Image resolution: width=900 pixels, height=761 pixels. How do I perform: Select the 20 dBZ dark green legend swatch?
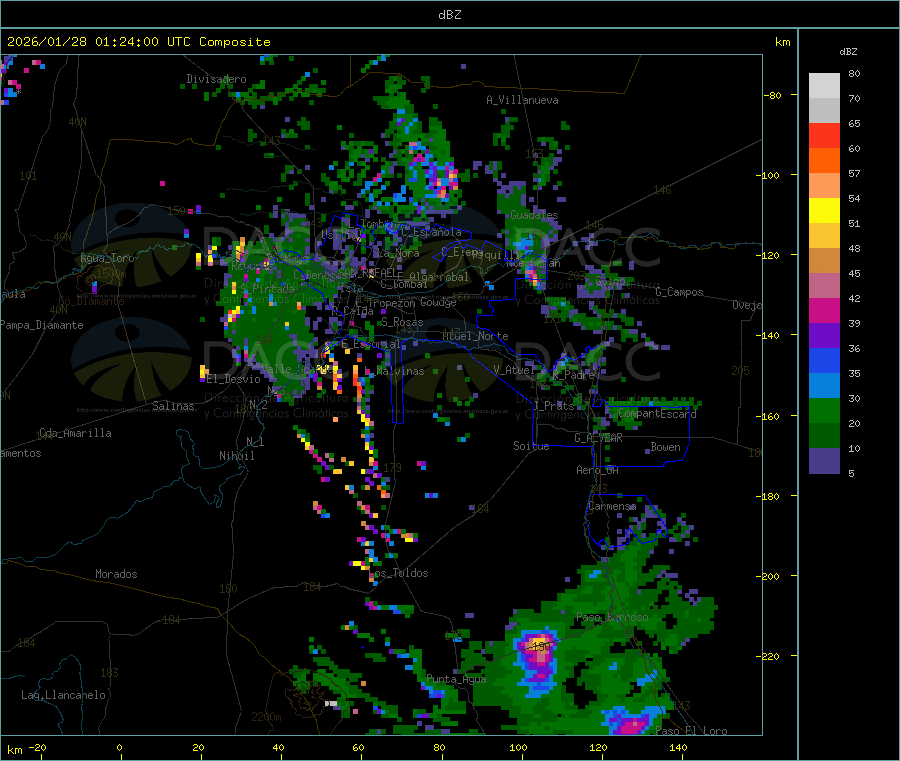824,436
